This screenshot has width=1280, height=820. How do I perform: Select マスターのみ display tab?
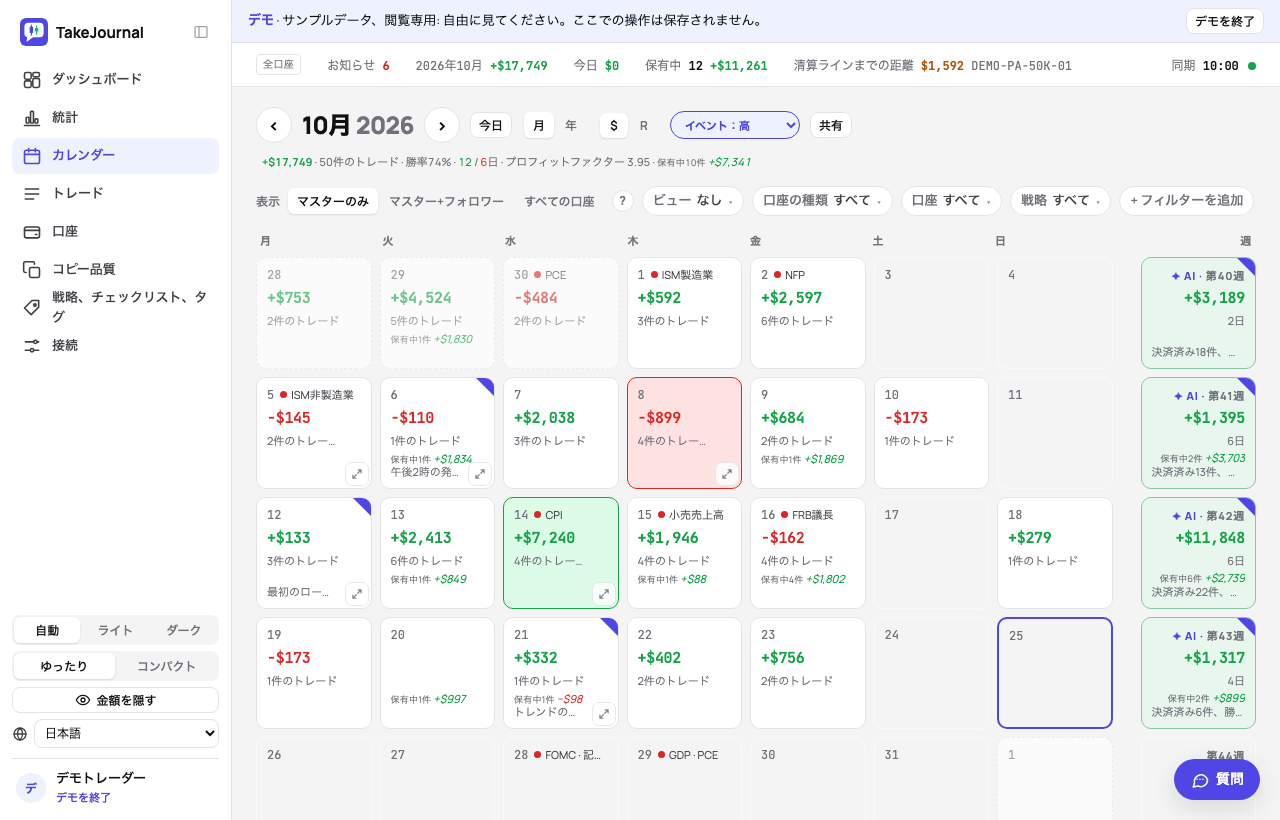click(x=333, y=201)
